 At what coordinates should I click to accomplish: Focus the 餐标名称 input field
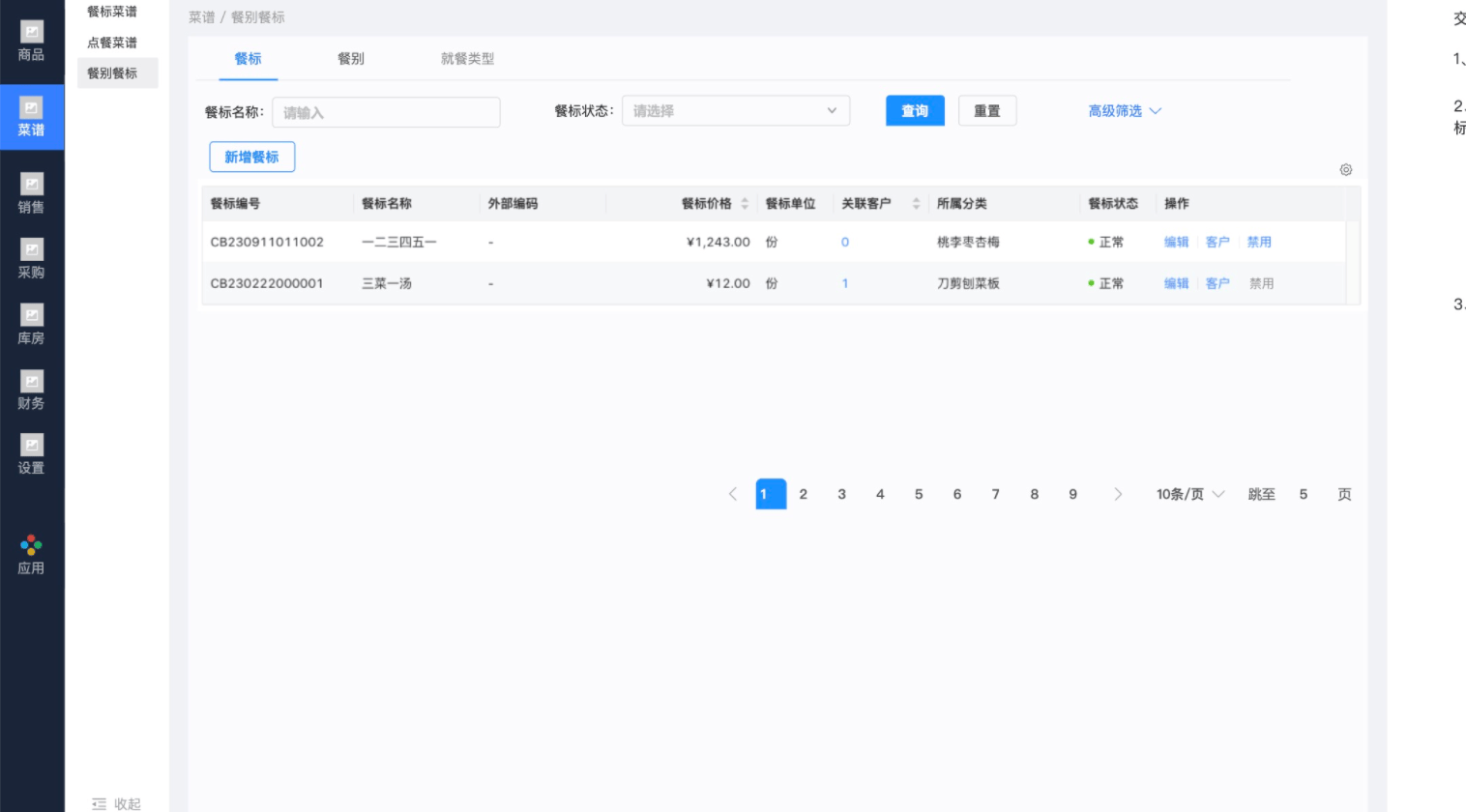tap(386, 112)
